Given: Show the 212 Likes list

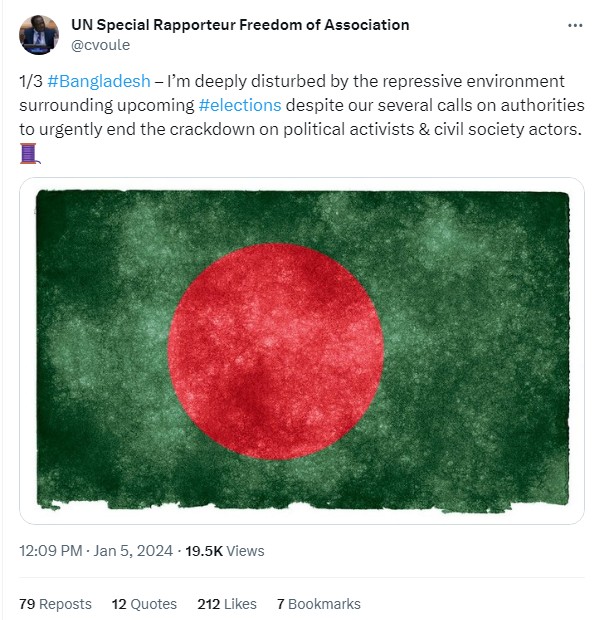Looking at the screenshot, I should [227, 604].
